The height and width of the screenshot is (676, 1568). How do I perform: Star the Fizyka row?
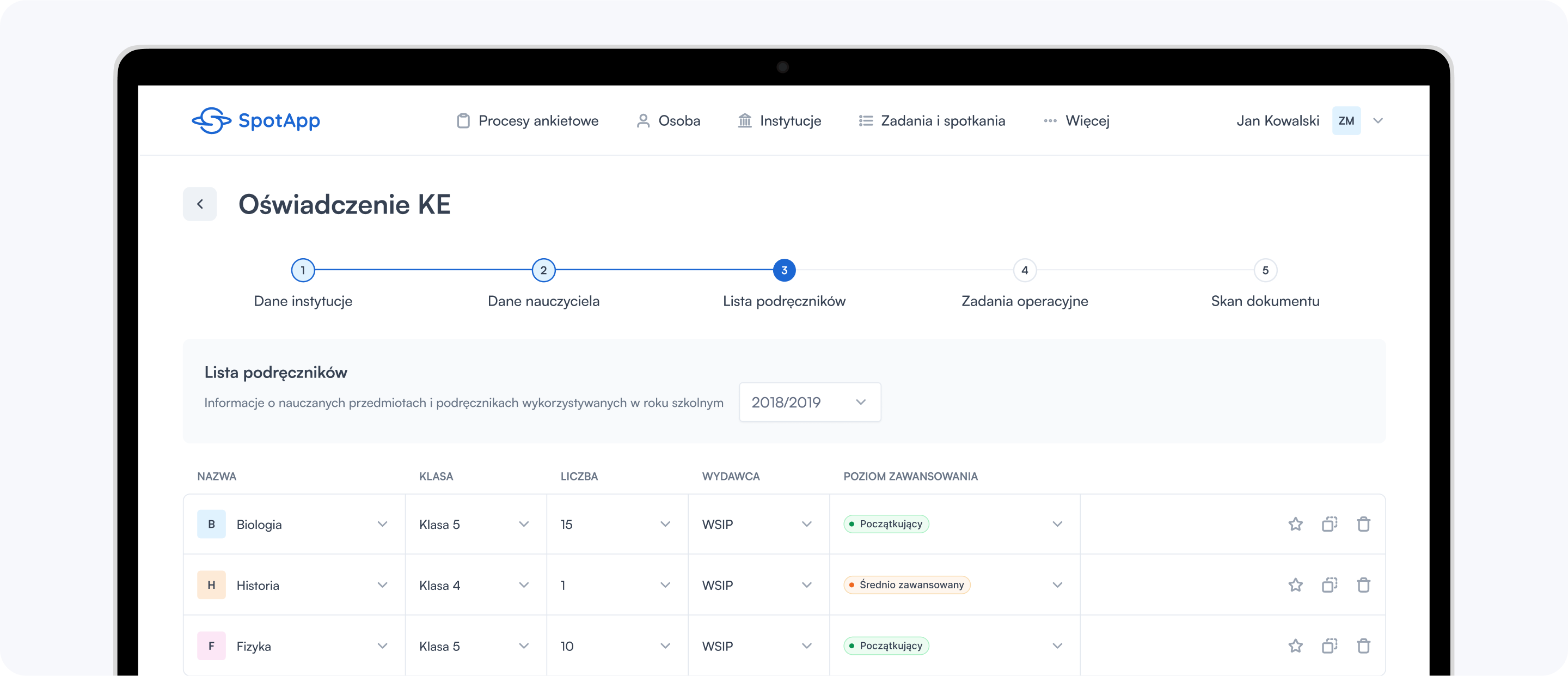point(1295,645)
